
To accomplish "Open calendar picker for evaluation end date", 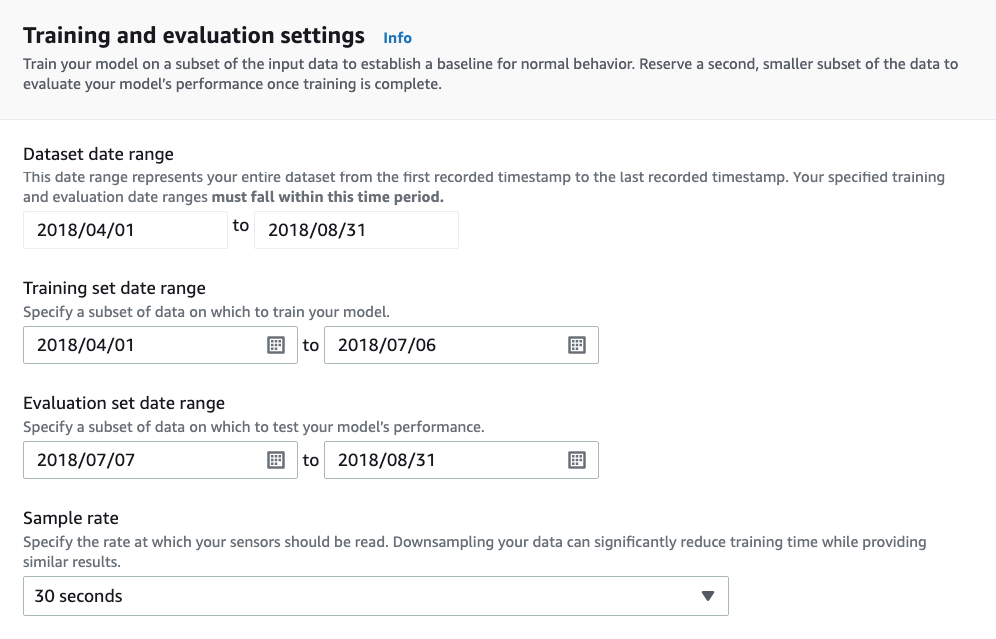I will point(576,460).
